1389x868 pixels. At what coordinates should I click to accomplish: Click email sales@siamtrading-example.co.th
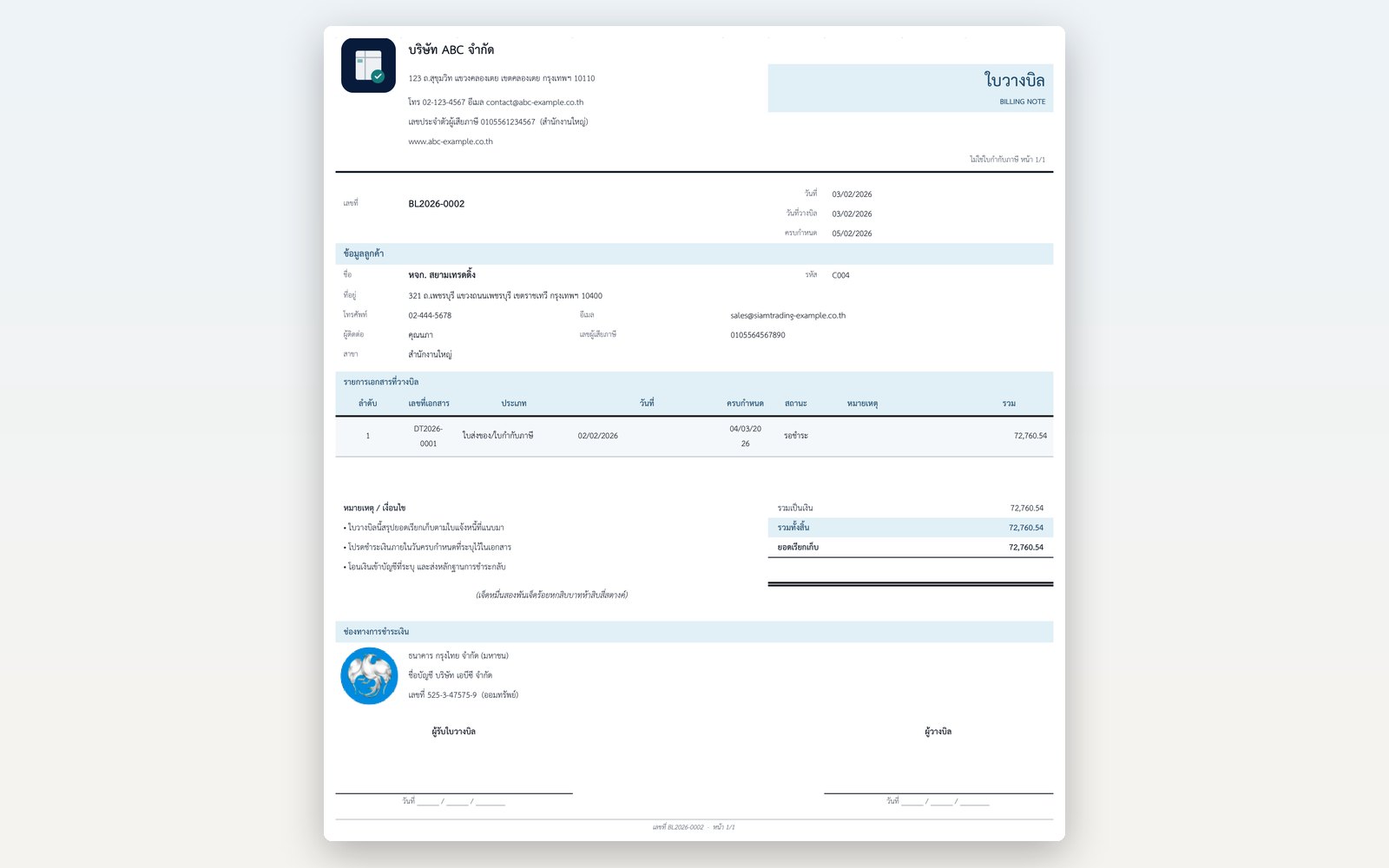click(787, 316)
